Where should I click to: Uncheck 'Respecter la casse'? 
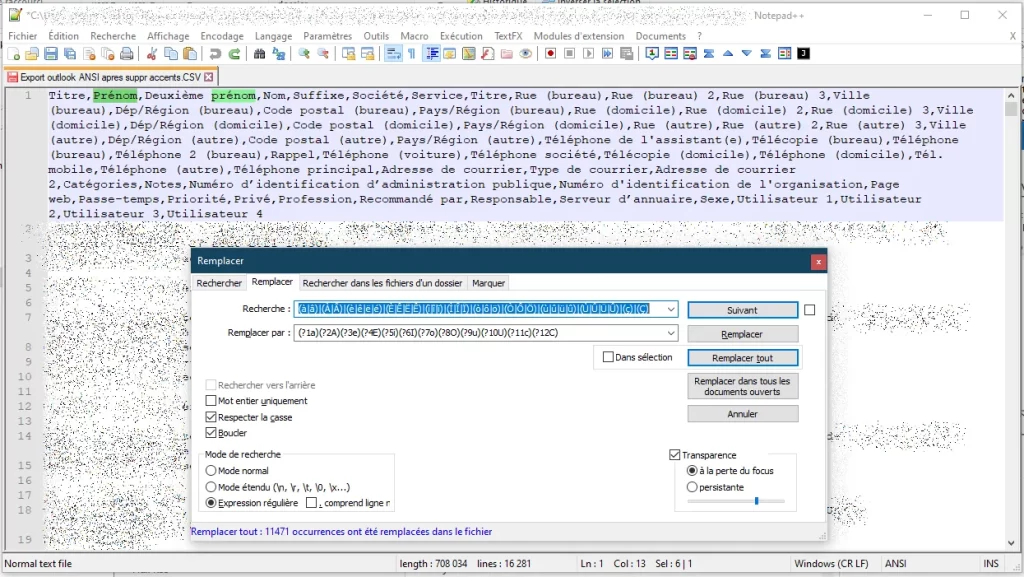[x=211, y=417]
